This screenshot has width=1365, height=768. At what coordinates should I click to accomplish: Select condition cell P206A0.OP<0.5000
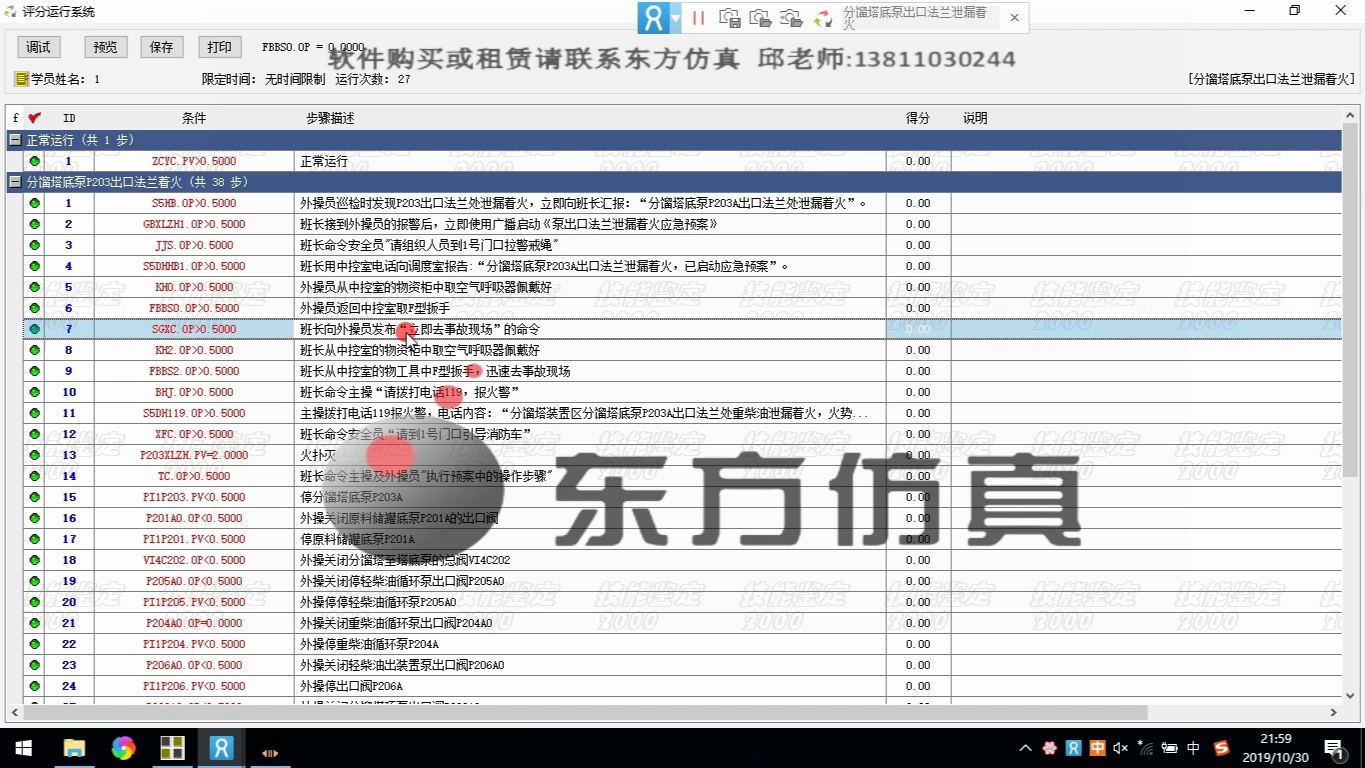point(194,665)
